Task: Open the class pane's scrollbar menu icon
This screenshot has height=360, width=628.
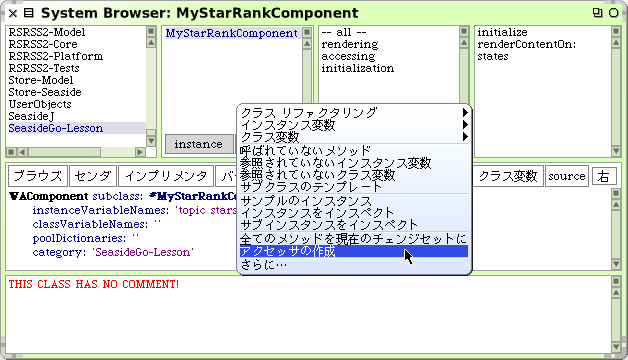Action: pyautogui.click(x=307, y=32)
